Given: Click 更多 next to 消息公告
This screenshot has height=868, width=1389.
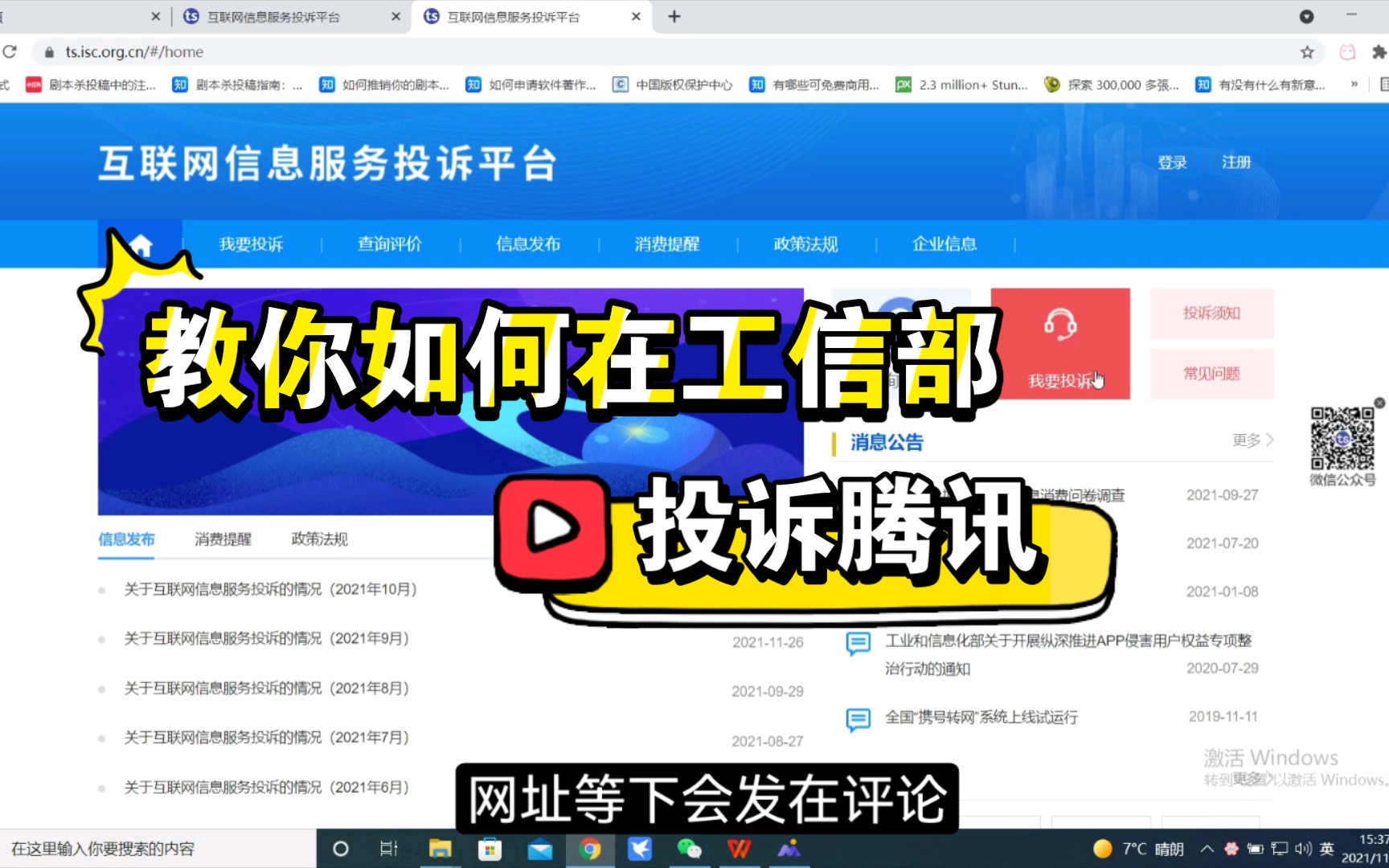Looking at the screenshot, I should click(1252, 440).
